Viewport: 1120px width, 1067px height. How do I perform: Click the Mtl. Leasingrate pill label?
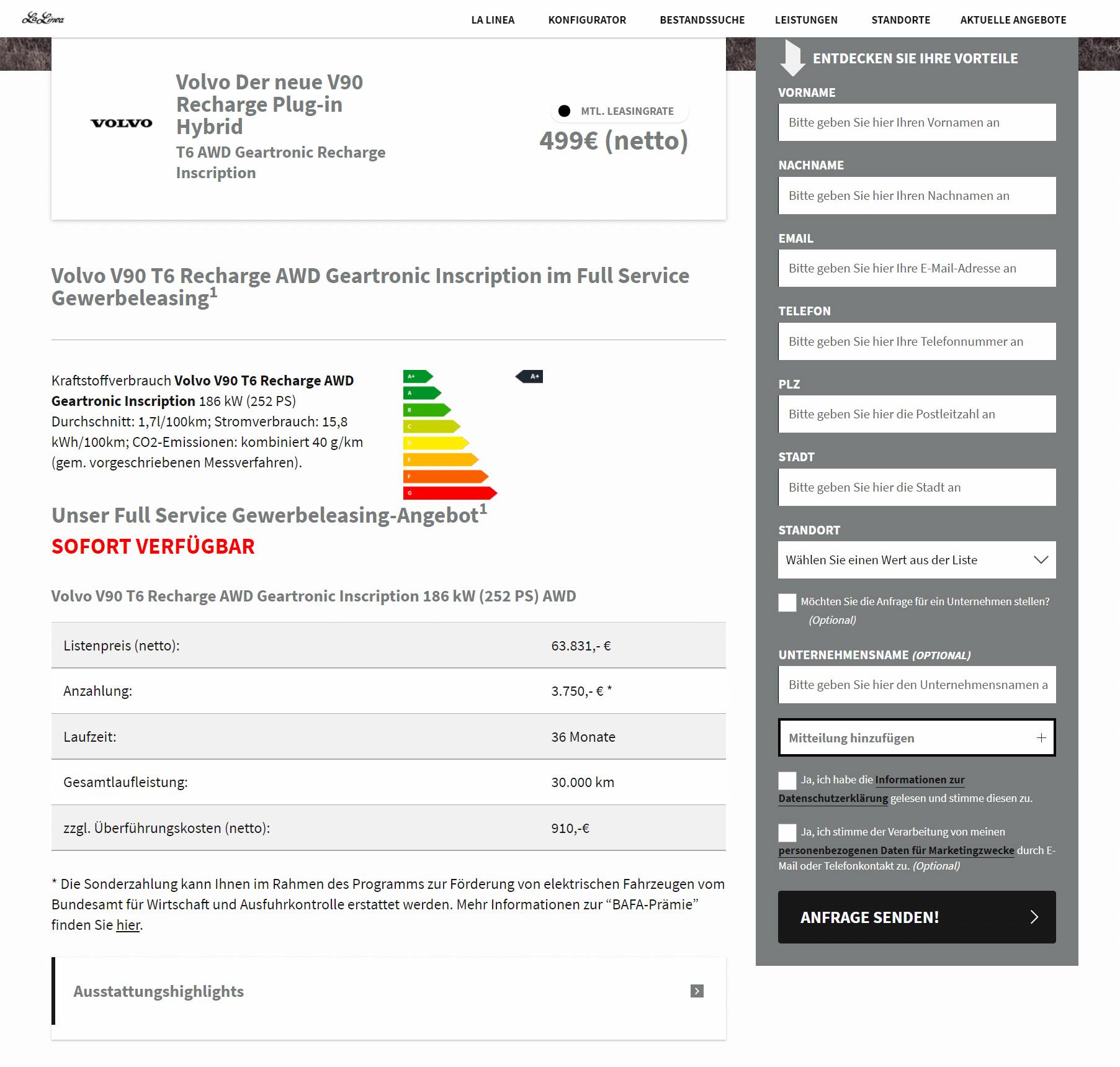[619, 111]
